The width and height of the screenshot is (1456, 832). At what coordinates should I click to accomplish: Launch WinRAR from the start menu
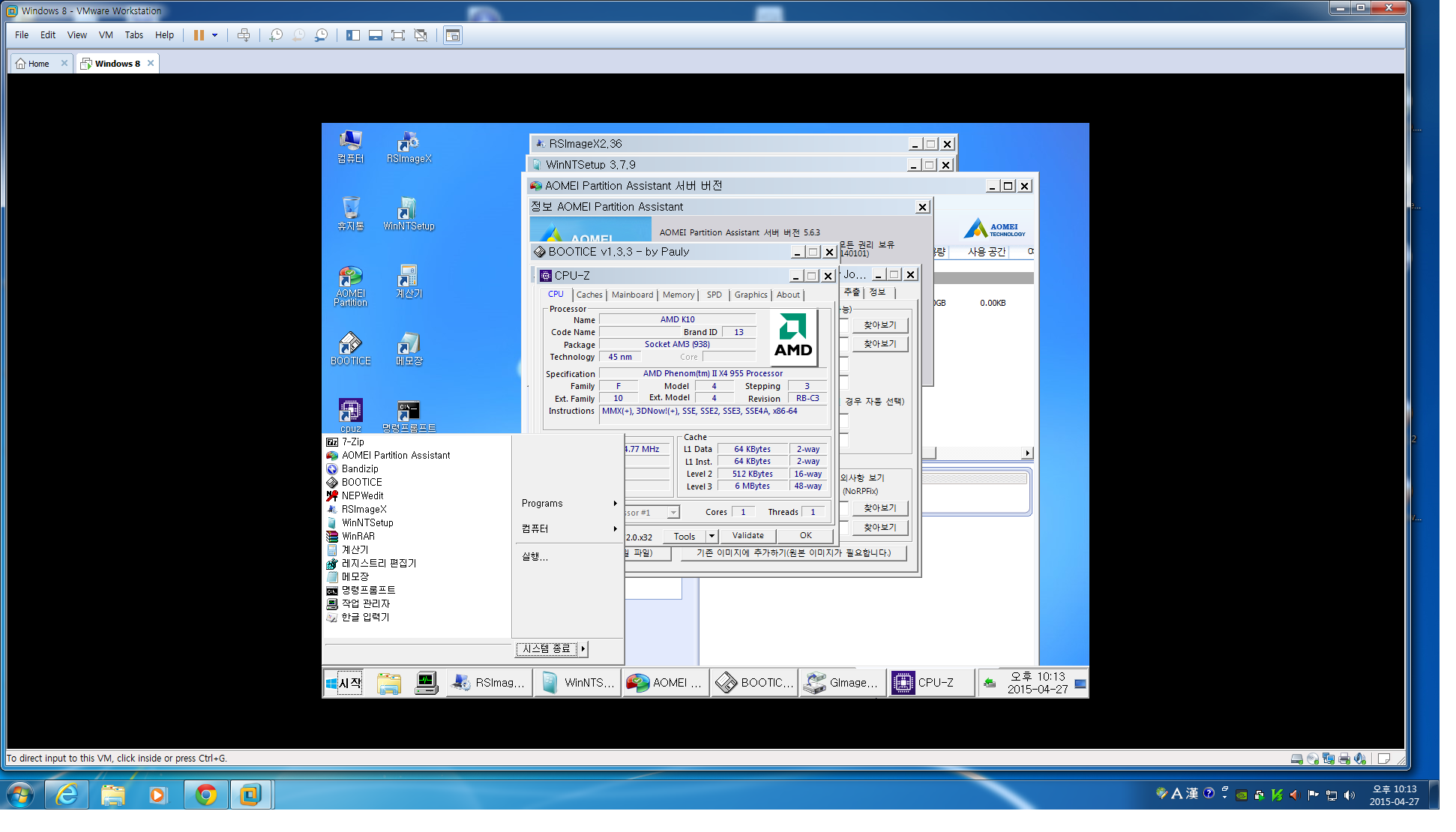pos(358,537)
